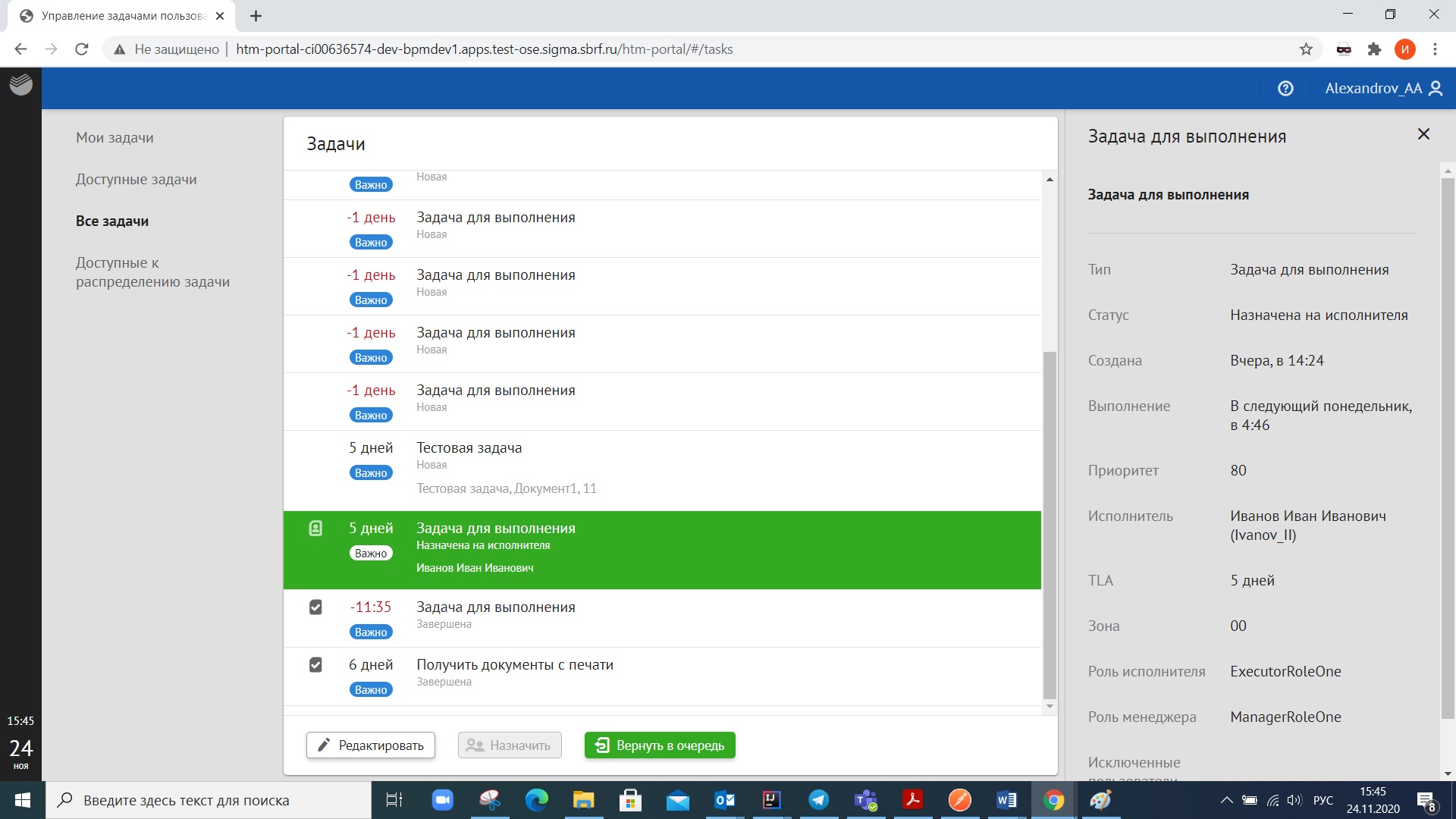The height and width of the screenshot is (819, 1456).
Task: Click assigned-task icon in green selected row
Action: [315, 529]
